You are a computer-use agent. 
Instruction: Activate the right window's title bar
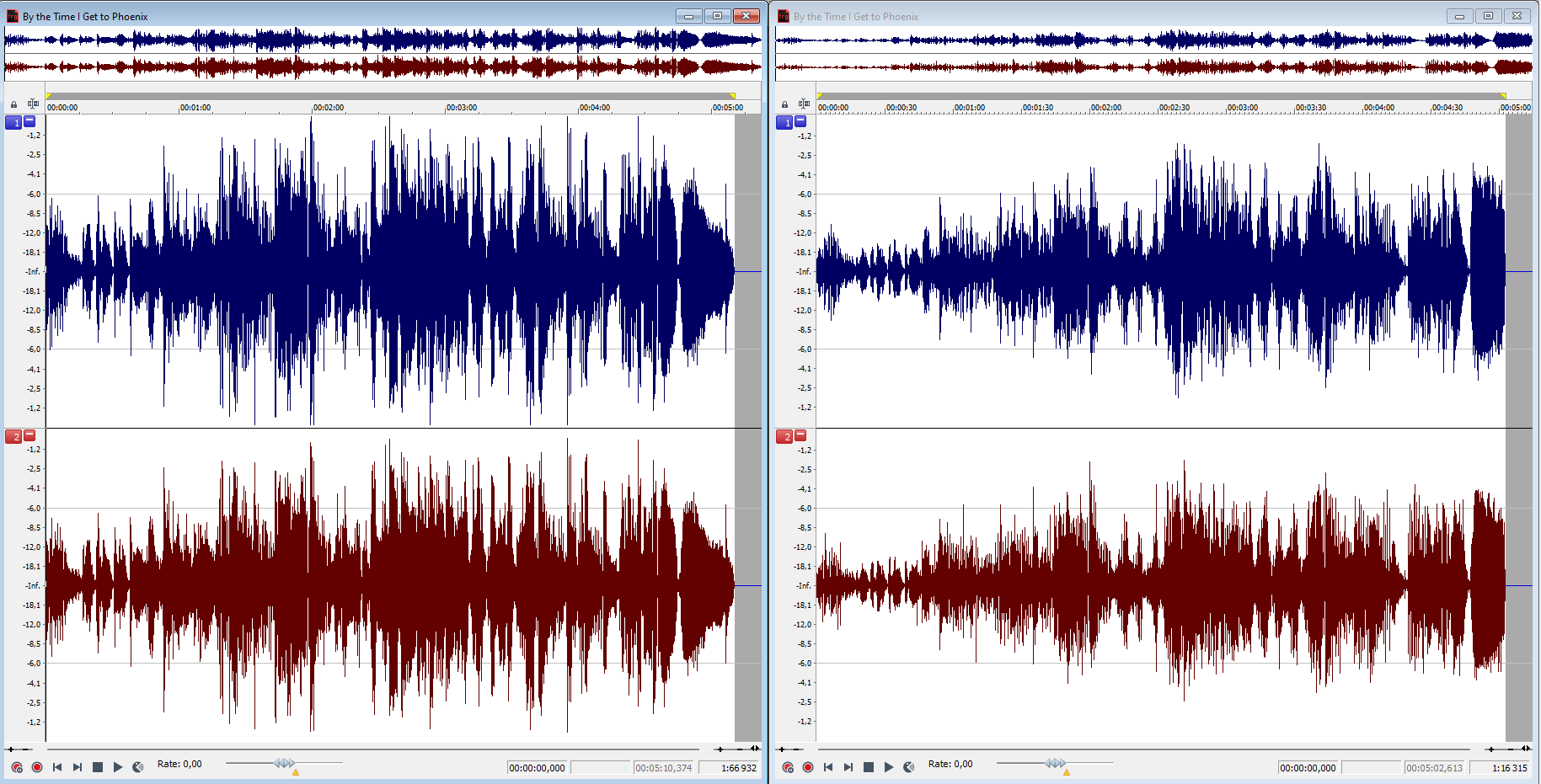click(1095, 16)
